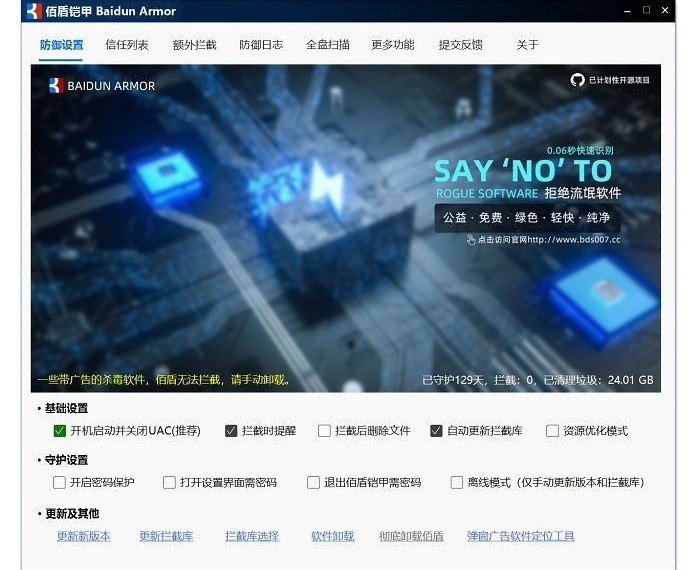Click the yellow antivirus ad notice text

coord(164,380)
